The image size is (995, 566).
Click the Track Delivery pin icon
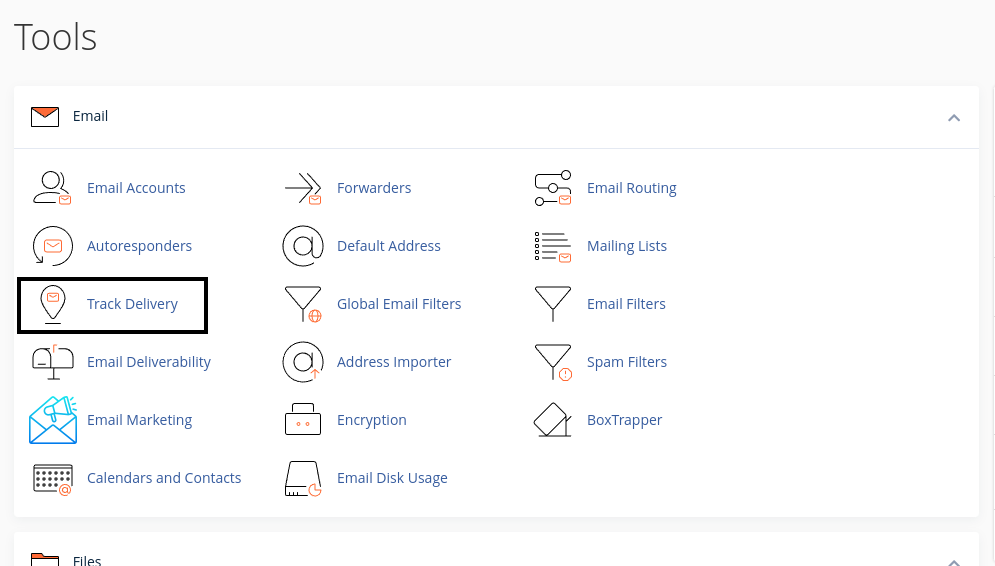click(52, 304)
